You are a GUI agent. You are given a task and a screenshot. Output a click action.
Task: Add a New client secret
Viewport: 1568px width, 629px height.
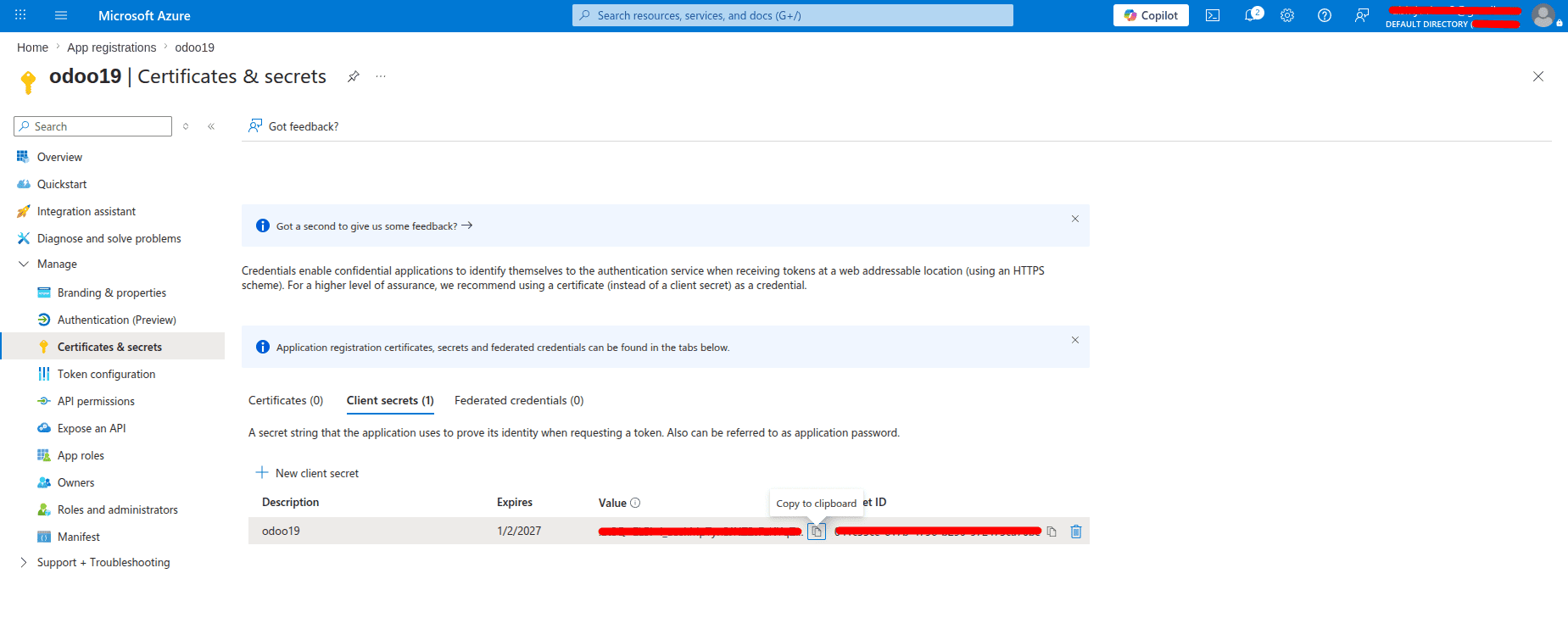pos(307,473)
